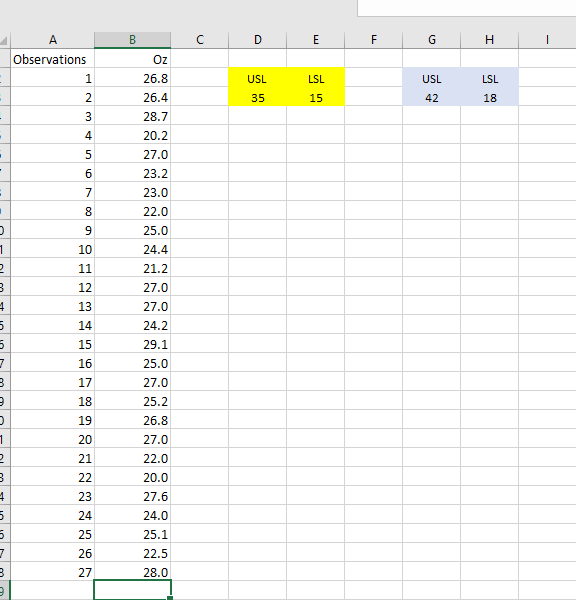Select the blue USL label cell
This screenshot has height=600, width=576.
click(x=432, y=78)
